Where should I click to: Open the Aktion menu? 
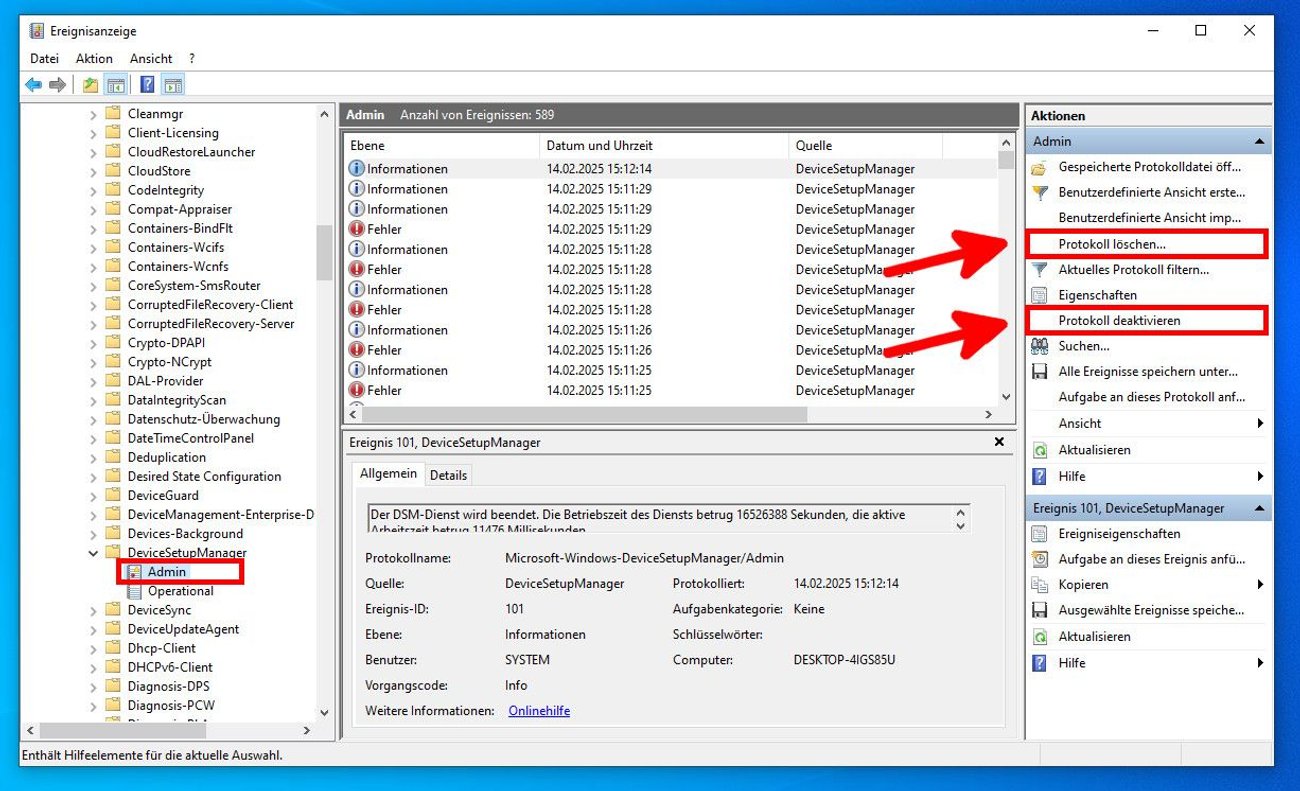[x=94, y=58]
